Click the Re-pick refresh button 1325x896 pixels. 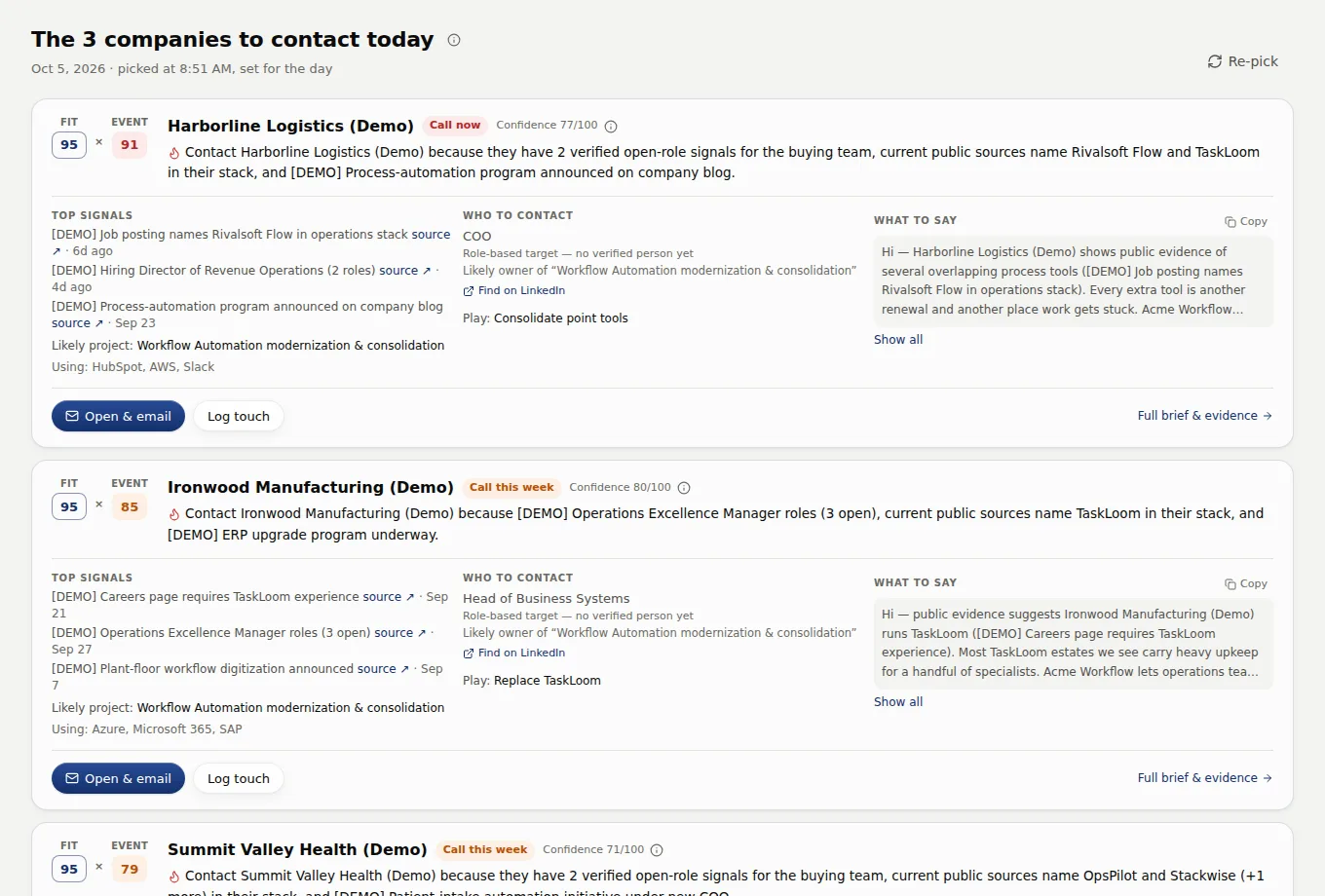click(x=1242, y=61)
